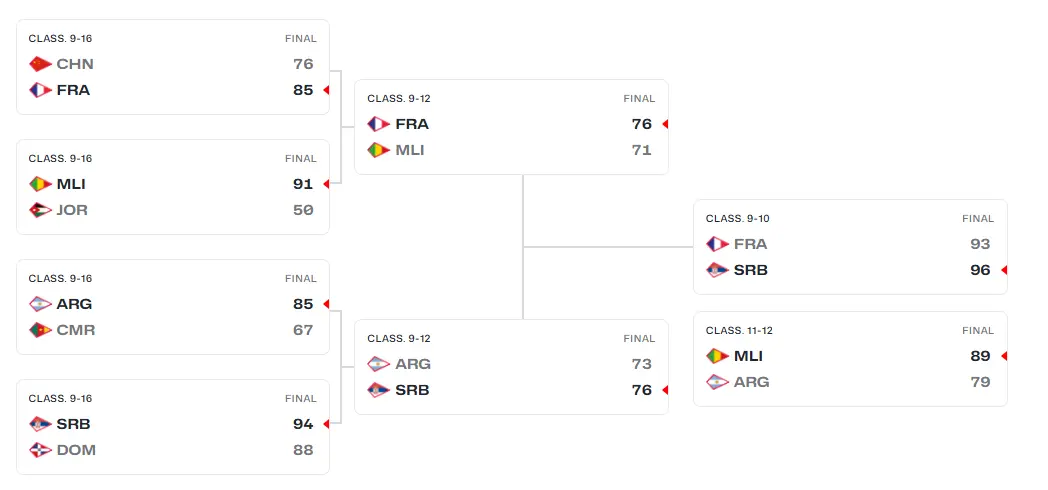
Task: Click the FINAL label on MLI vs JOR card
Action: tap(301, 158)
